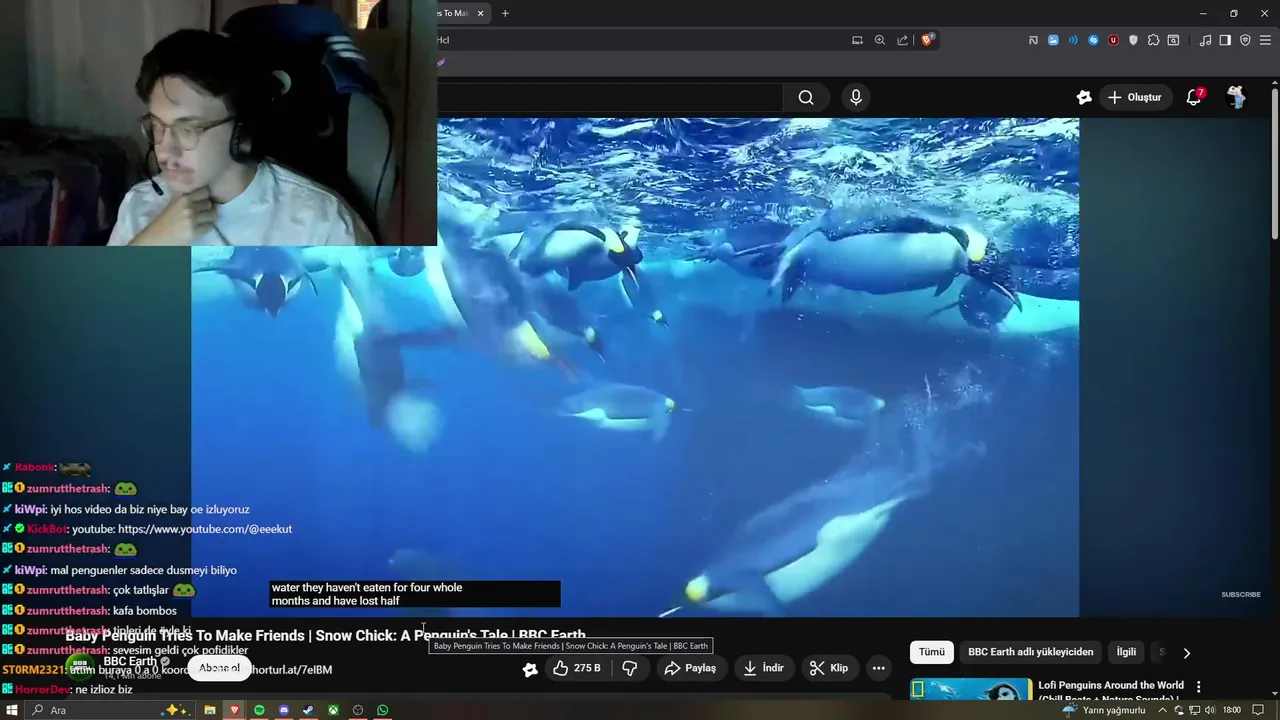Image resolution: width=1280 pixels, height=720 pixels.
Task: Click the Klip scissors button
Action: [829, 668]
